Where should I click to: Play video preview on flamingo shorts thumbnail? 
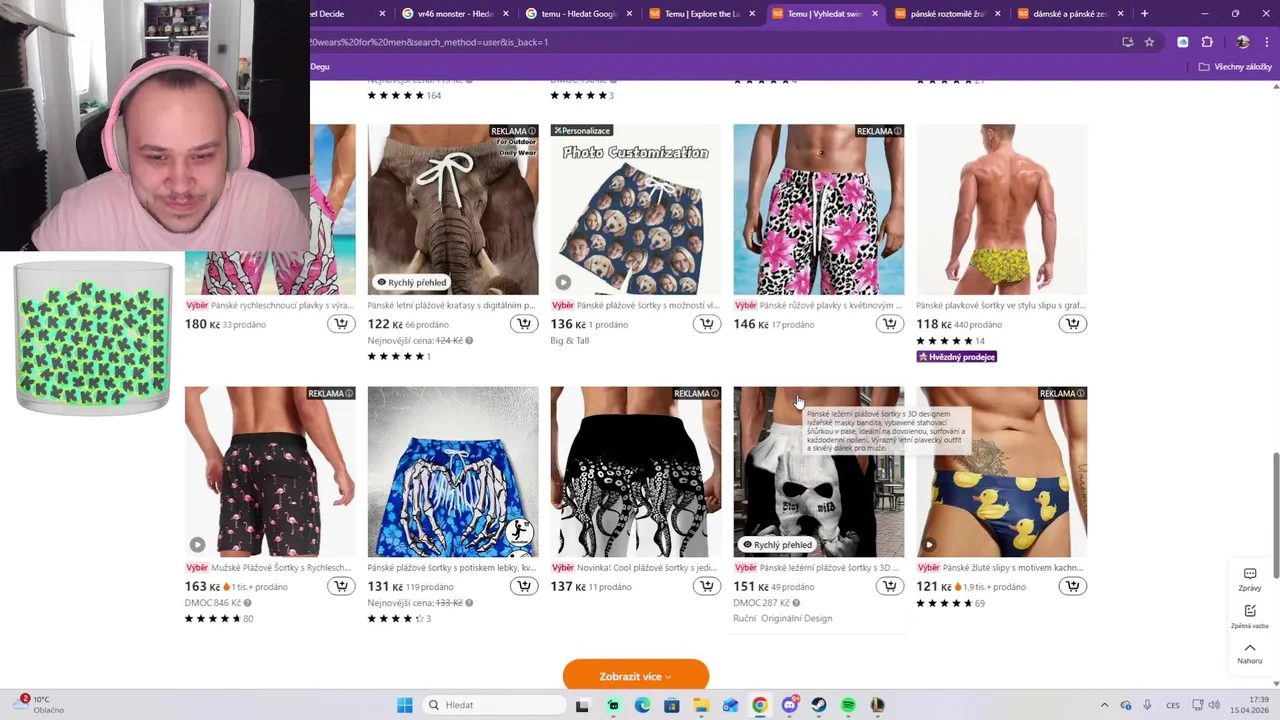click(198, 545)
